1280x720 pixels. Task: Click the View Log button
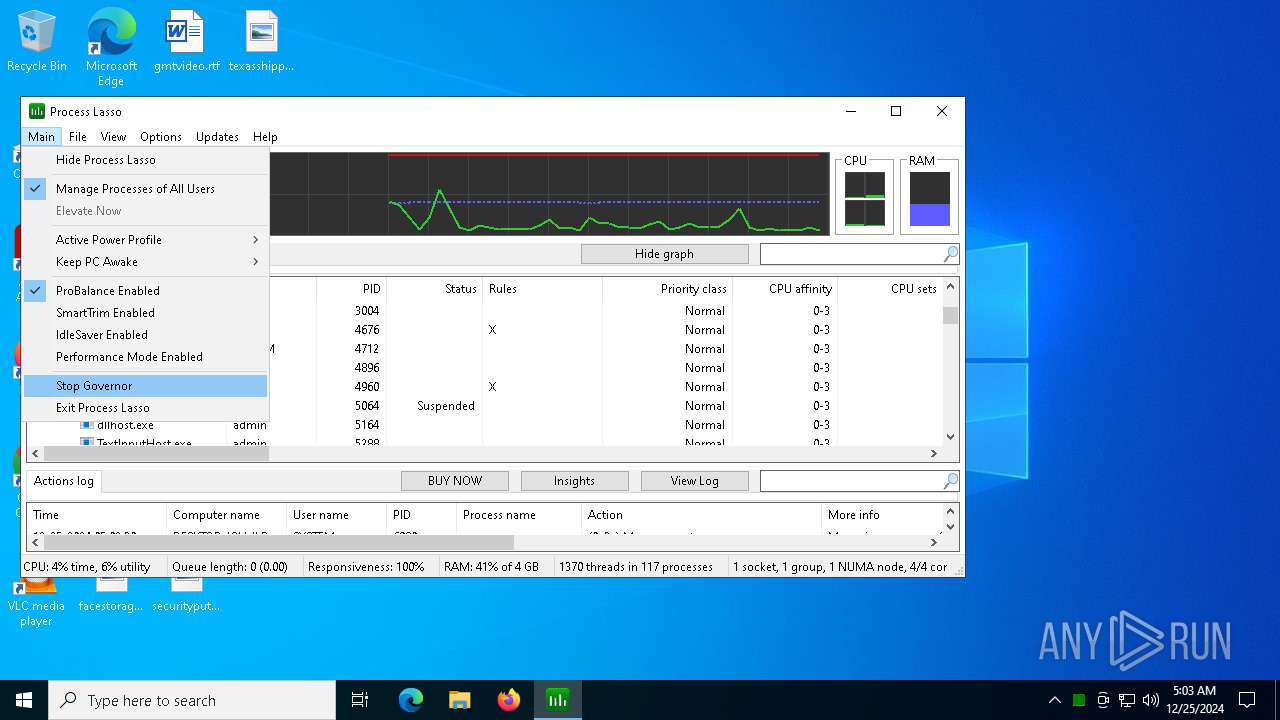point(694,481)
